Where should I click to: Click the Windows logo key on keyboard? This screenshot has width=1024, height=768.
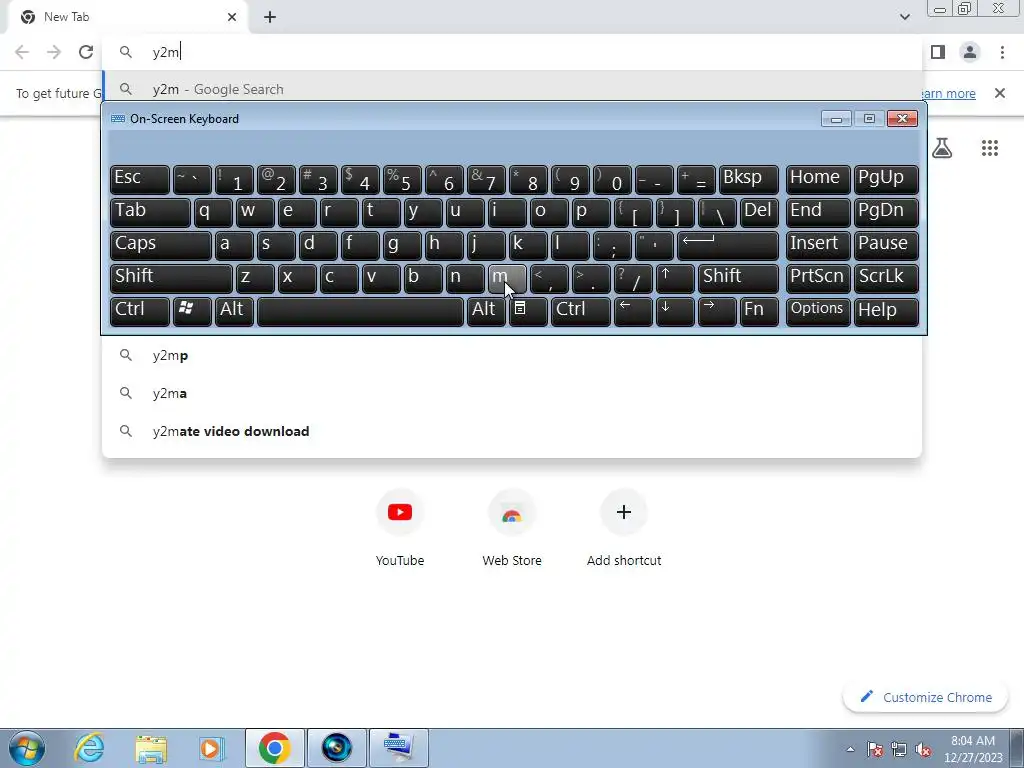[x=192, y=312]
